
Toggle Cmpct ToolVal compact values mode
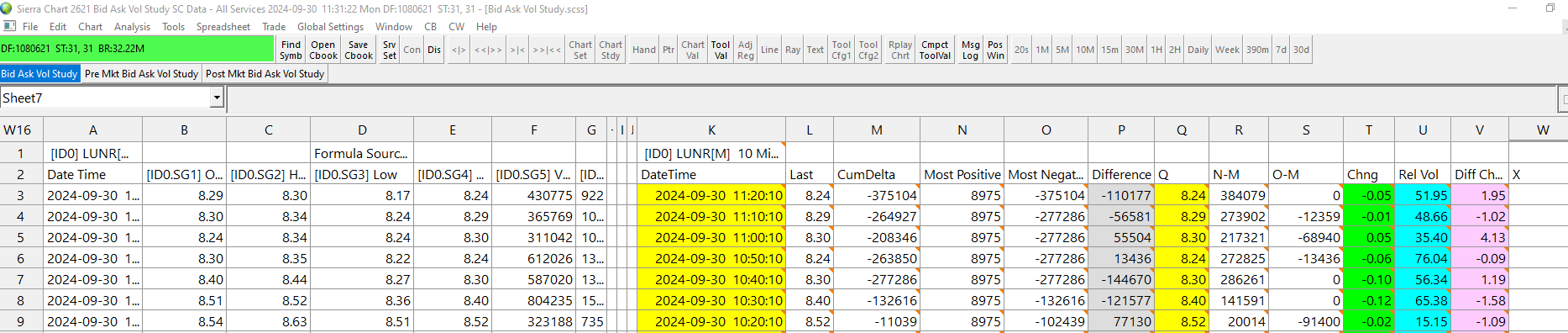click(x=935, y=50)
